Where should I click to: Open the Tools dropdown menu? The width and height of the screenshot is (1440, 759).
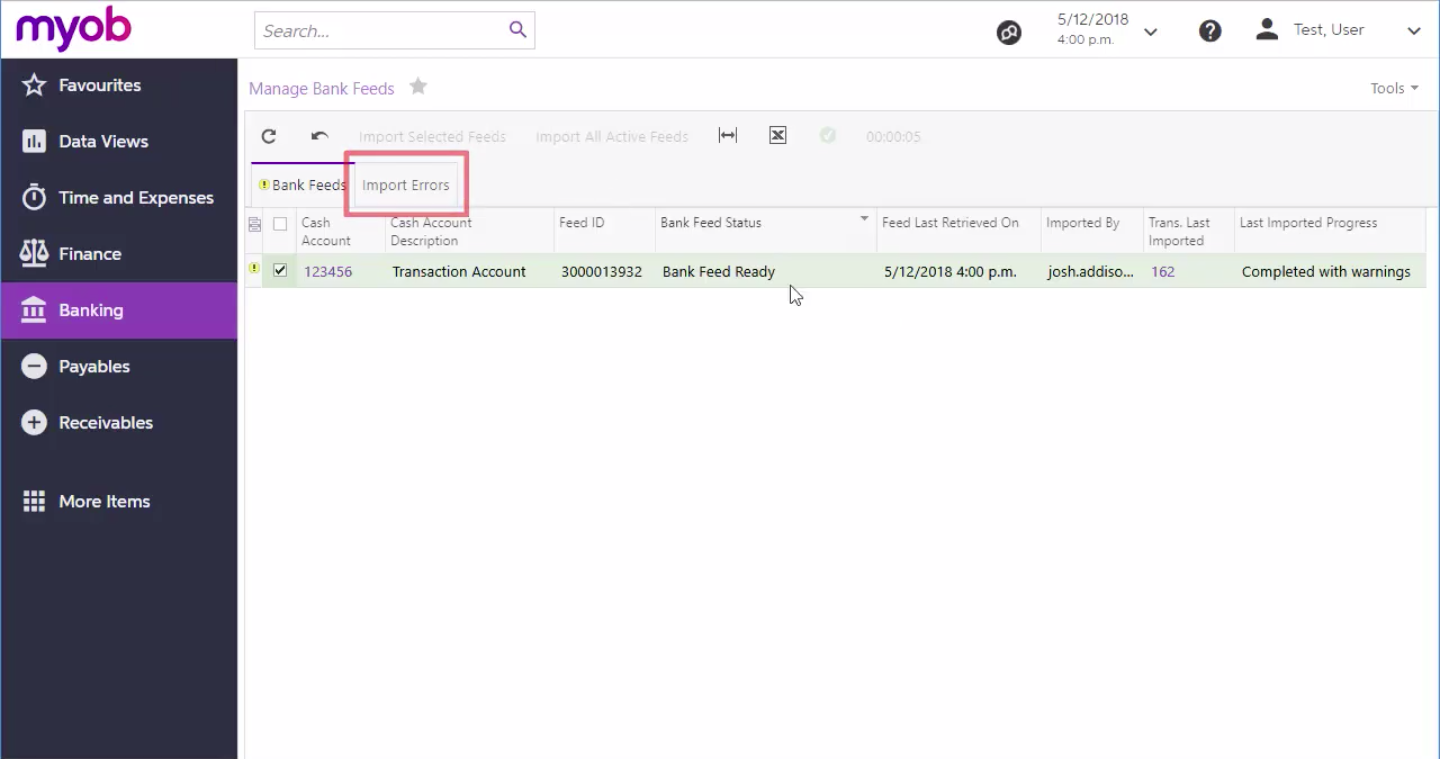click(1394, 88)
